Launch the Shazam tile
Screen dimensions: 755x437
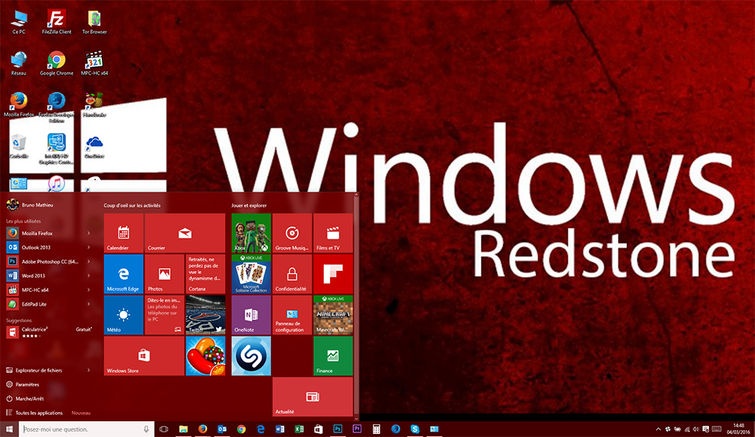(x=251, y=356)
